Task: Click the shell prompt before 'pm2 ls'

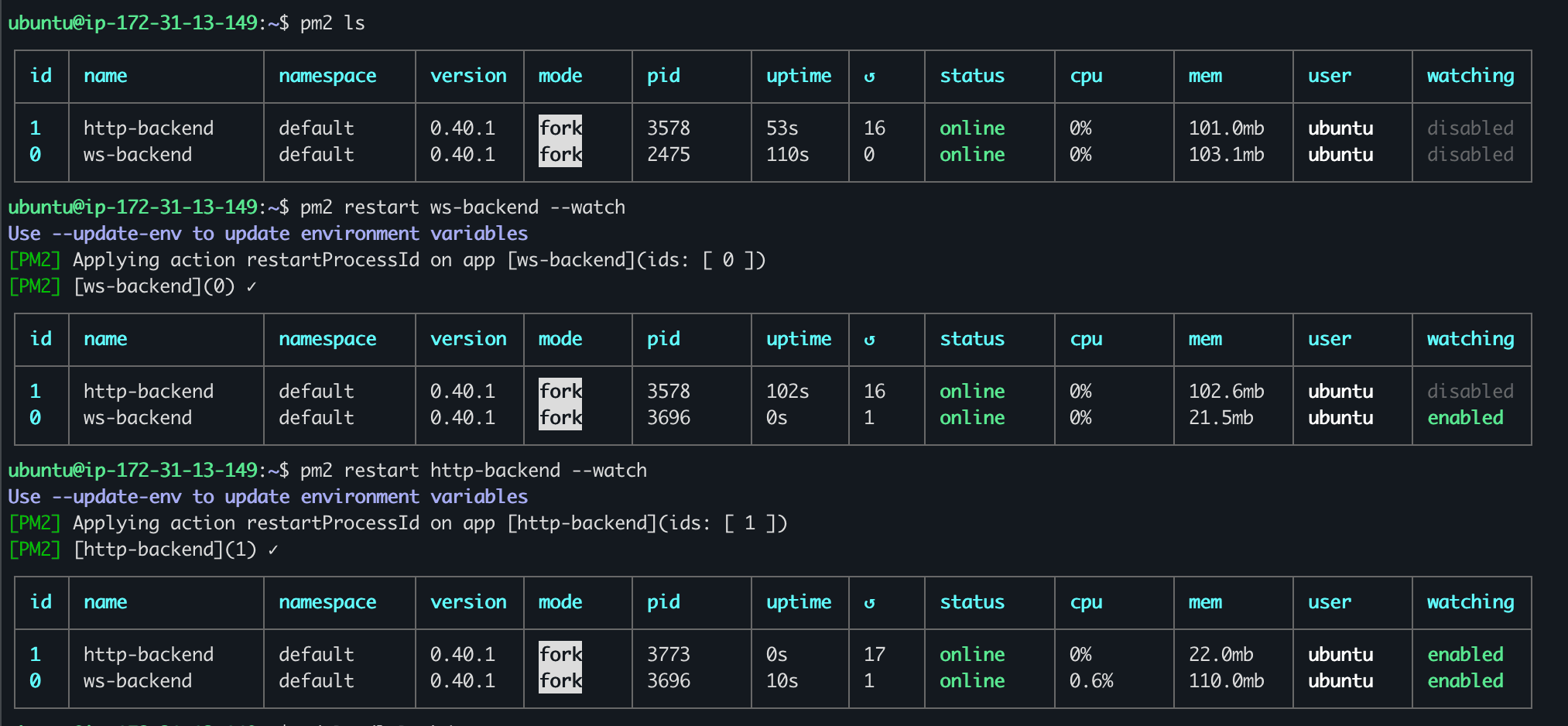Action: click(149, 22)
